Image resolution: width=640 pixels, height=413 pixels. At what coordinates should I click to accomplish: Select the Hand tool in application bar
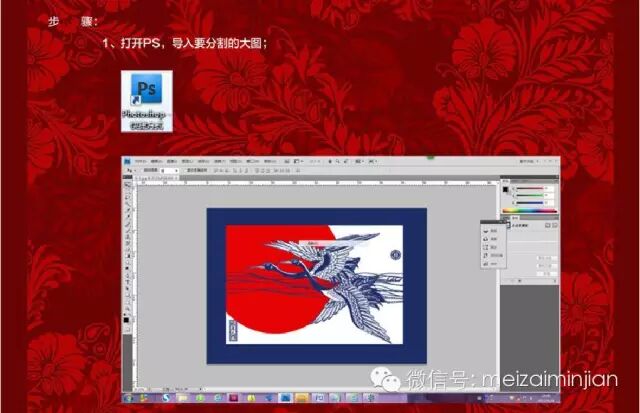click(330, 161)
